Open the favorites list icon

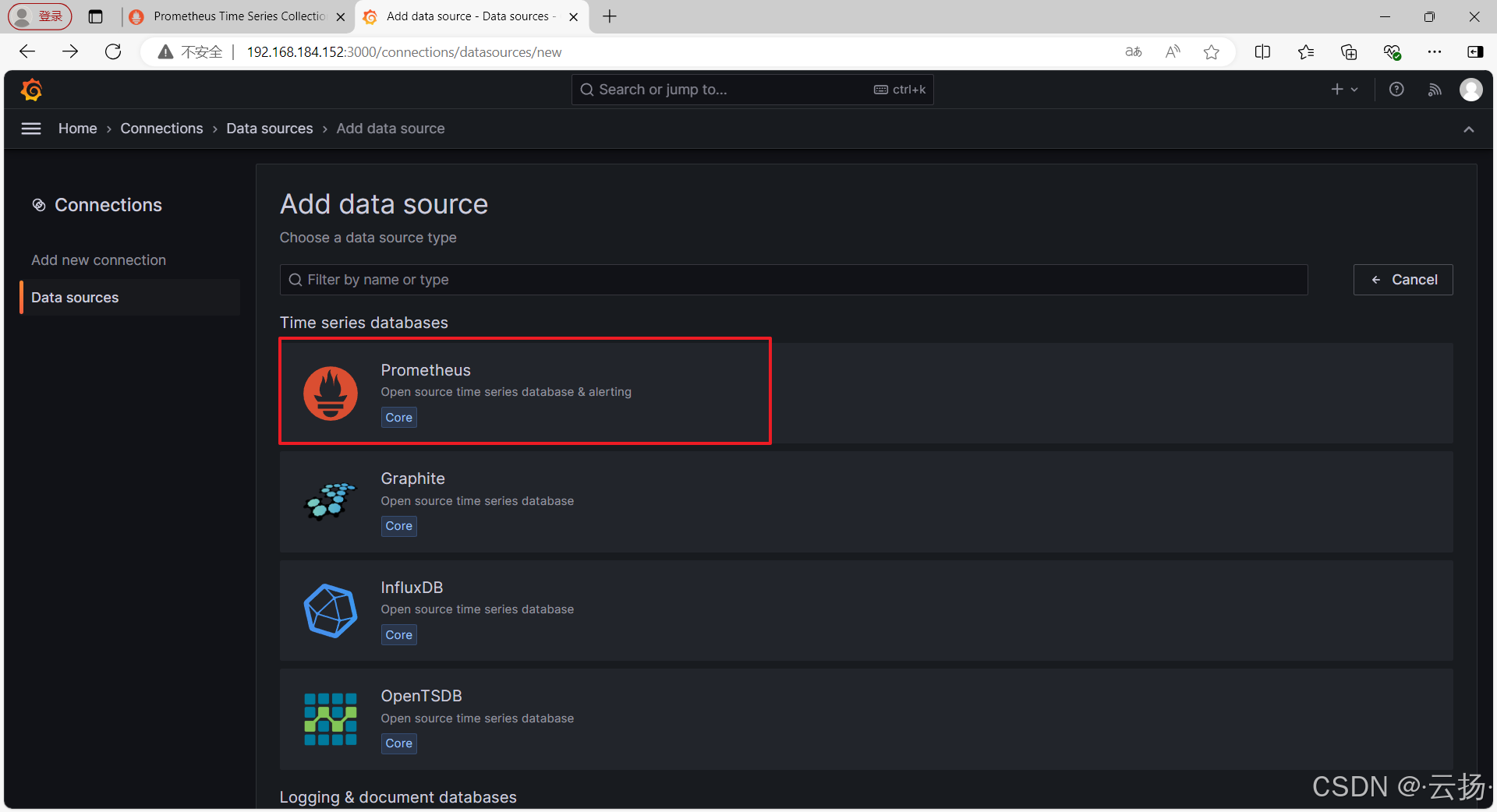(1306, 52)
